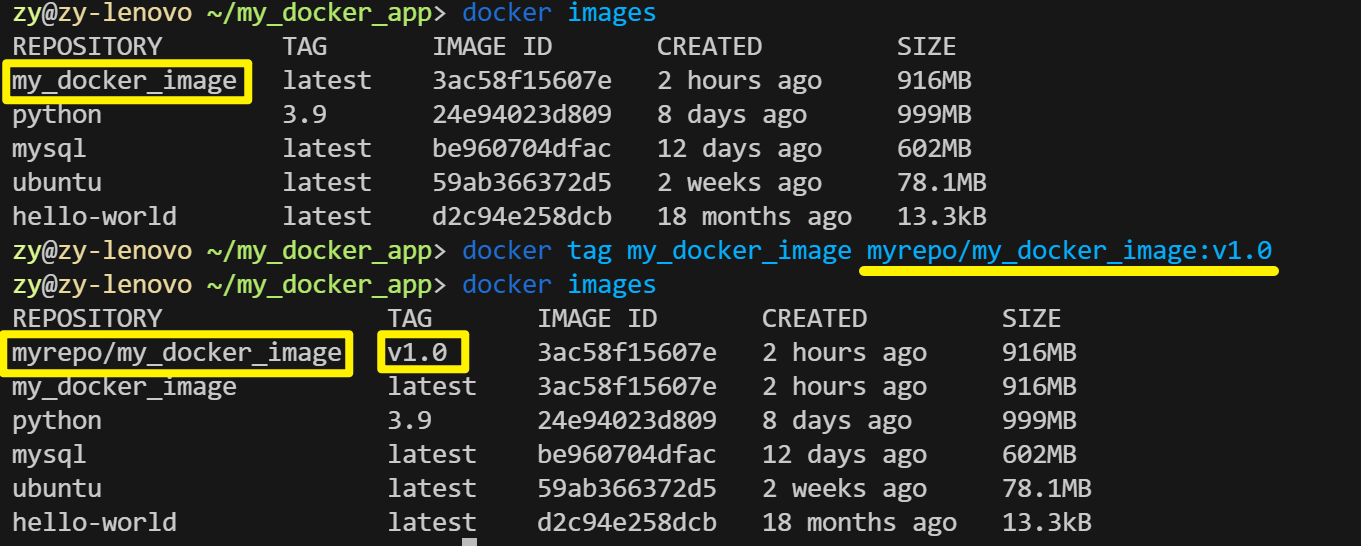The width and height of the screenshot is (1361, 546).
Task: Click IMAGE ID header in first listing
Action: pyautogui.click(x=492, y=47)
